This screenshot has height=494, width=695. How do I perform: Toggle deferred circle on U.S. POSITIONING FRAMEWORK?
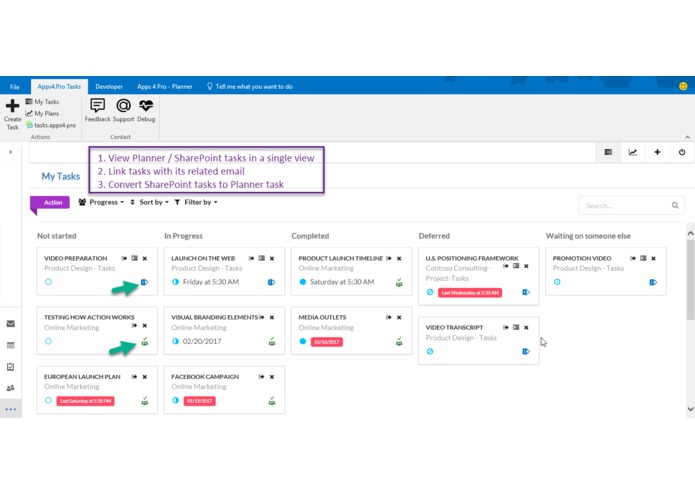coord(430,292)
